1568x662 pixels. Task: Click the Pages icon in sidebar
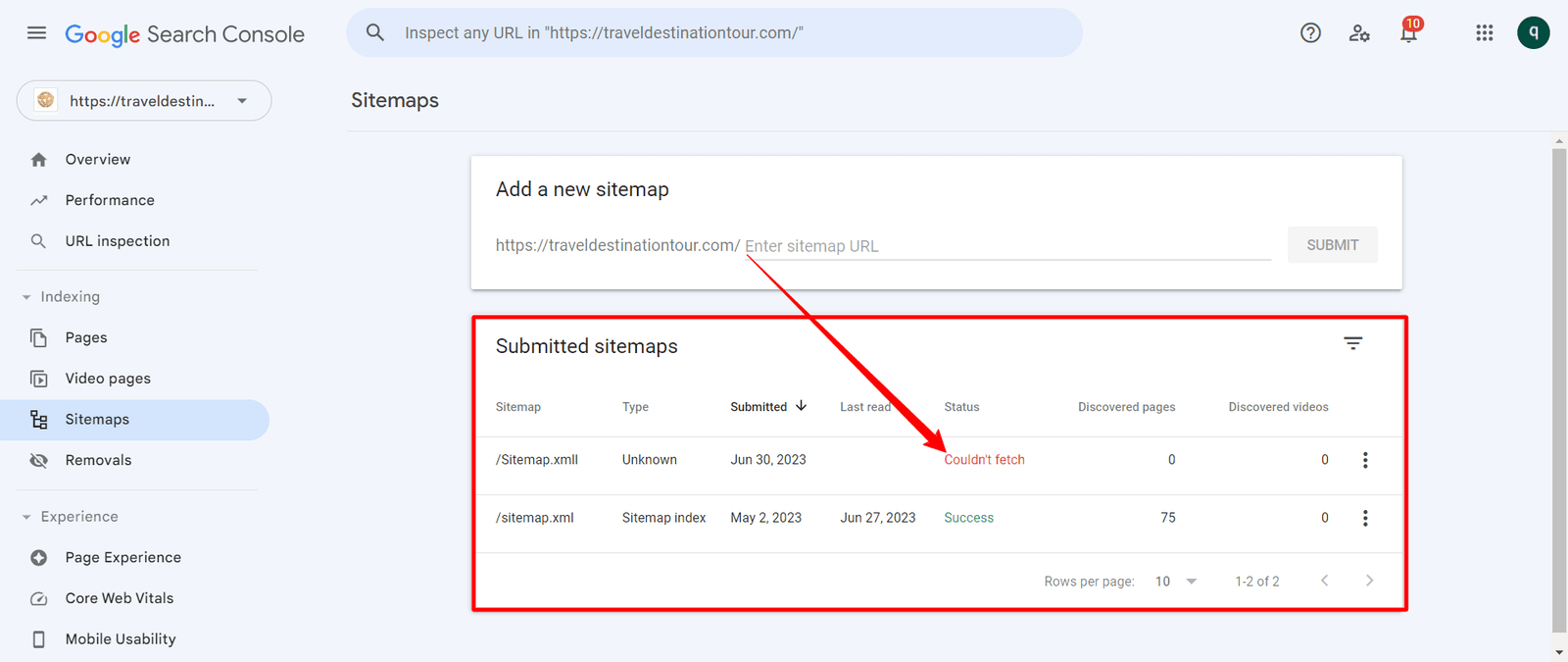[38, 337]
